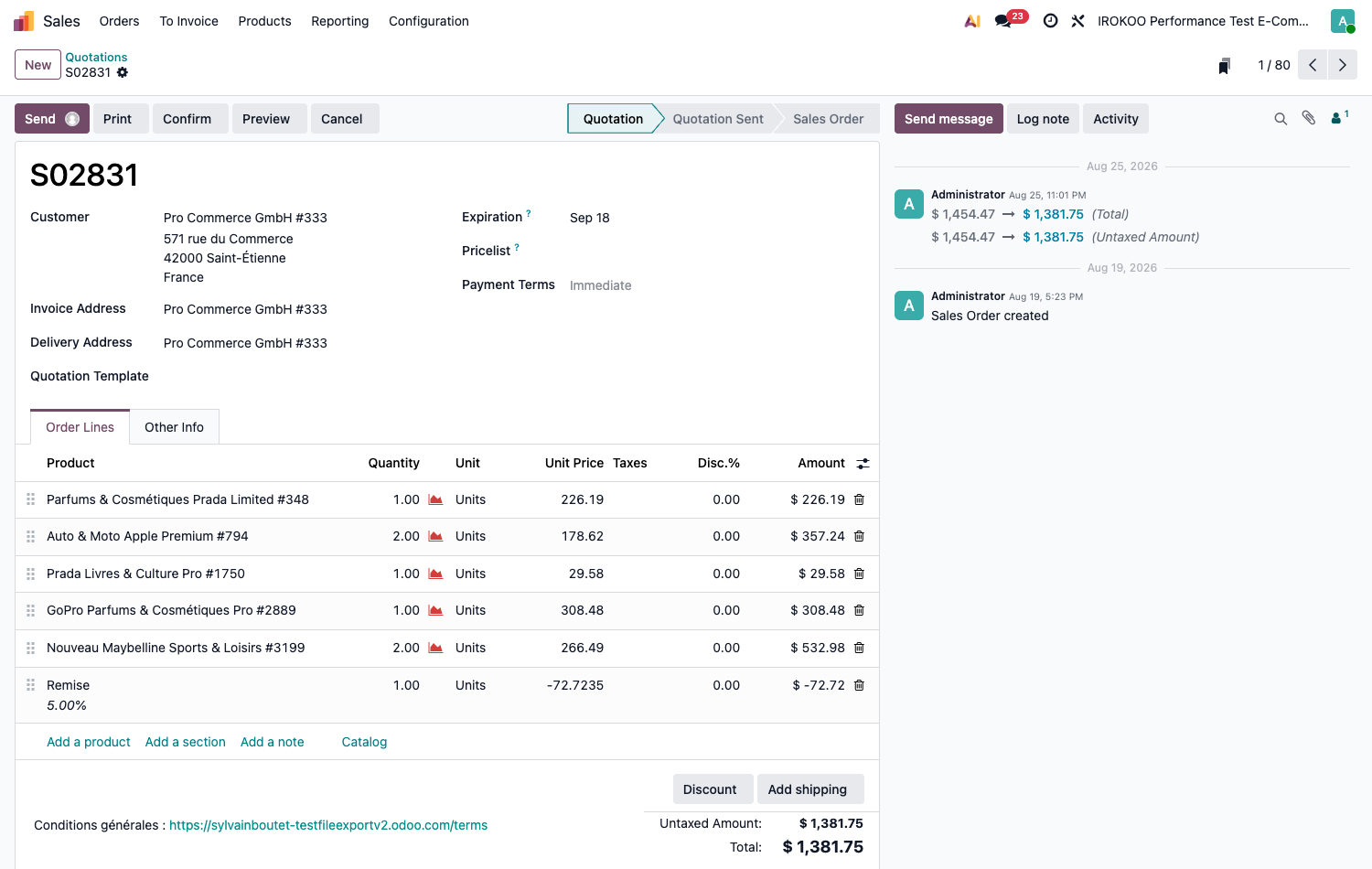
Task: Search chatter messages with magnifier icon
Action: 1281,119
